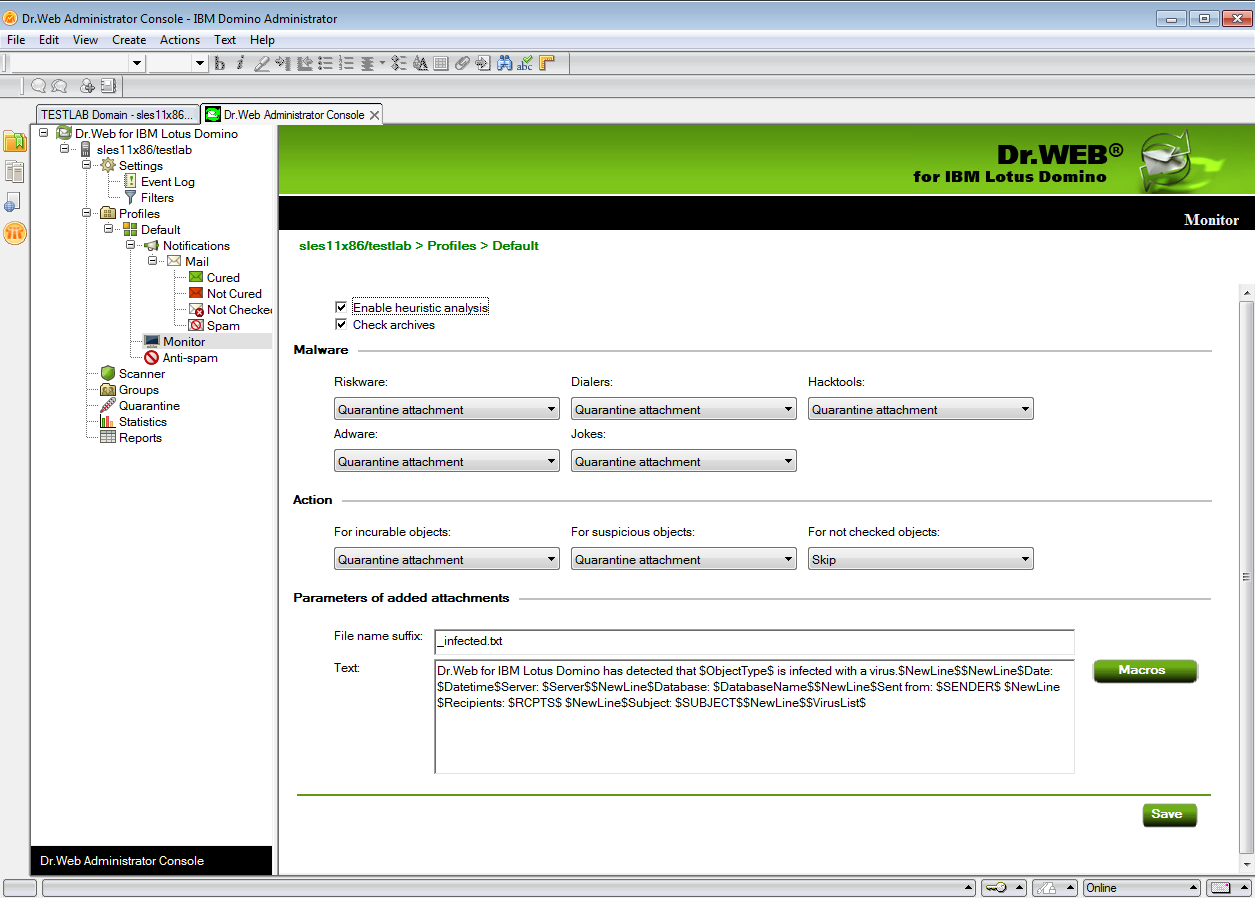Open the Edit menu
The width and height of the screenshot is (1255, 898).
pyautogui.click(x=49, y=40)
